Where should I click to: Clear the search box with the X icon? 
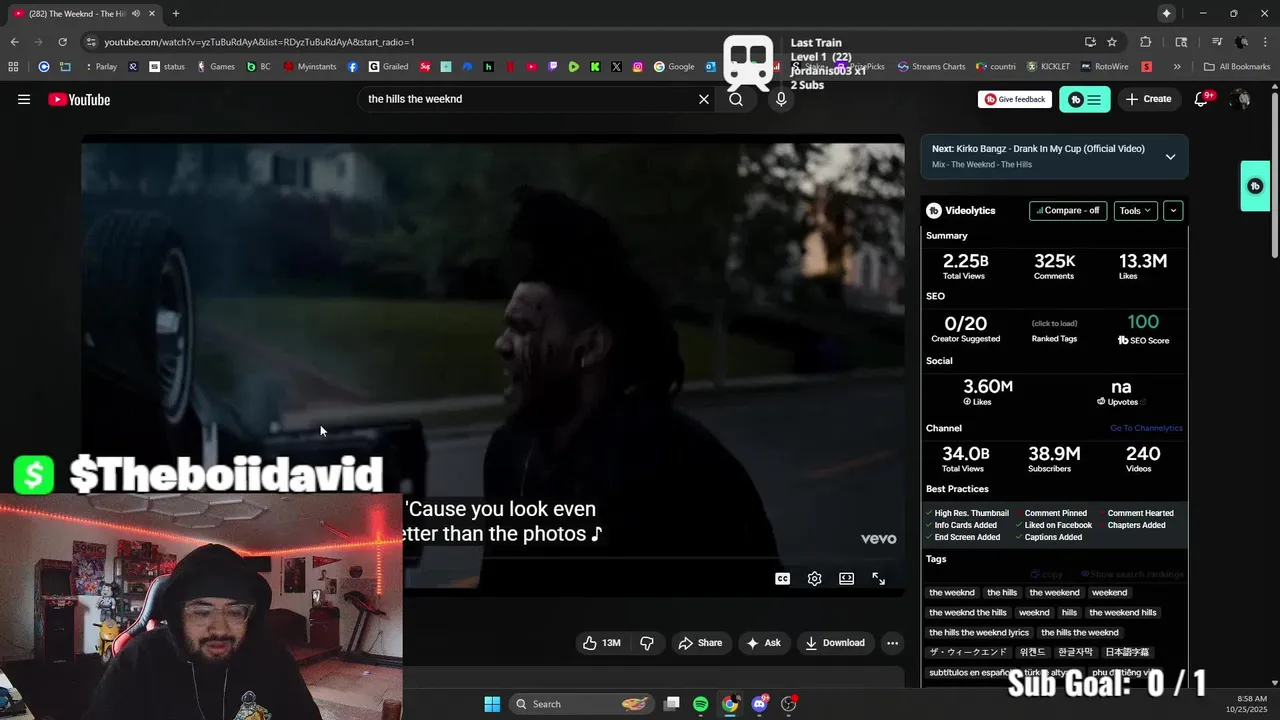(704, 99)
